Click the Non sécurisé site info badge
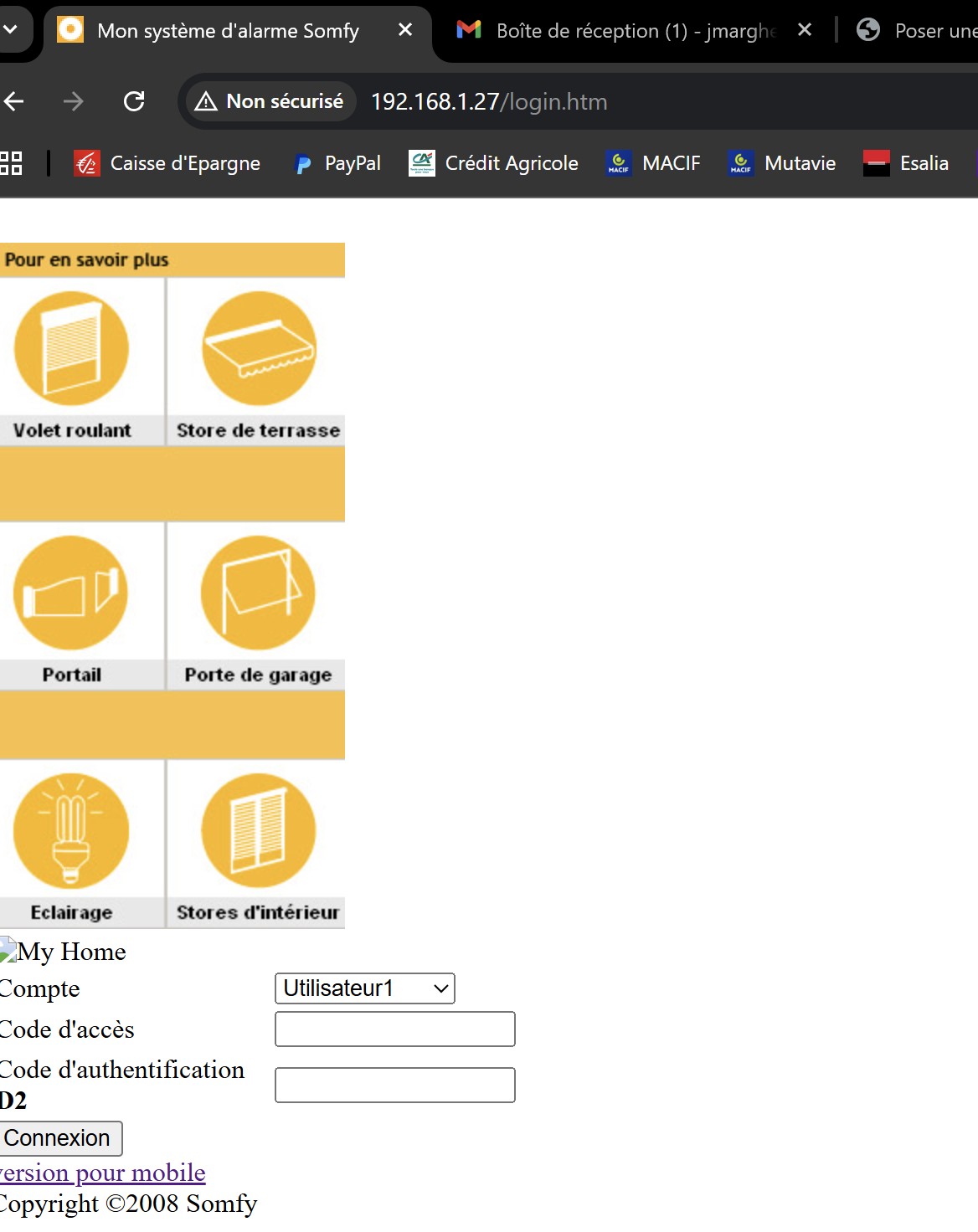This screenshot has height=1232, width=978. [270, 101]
